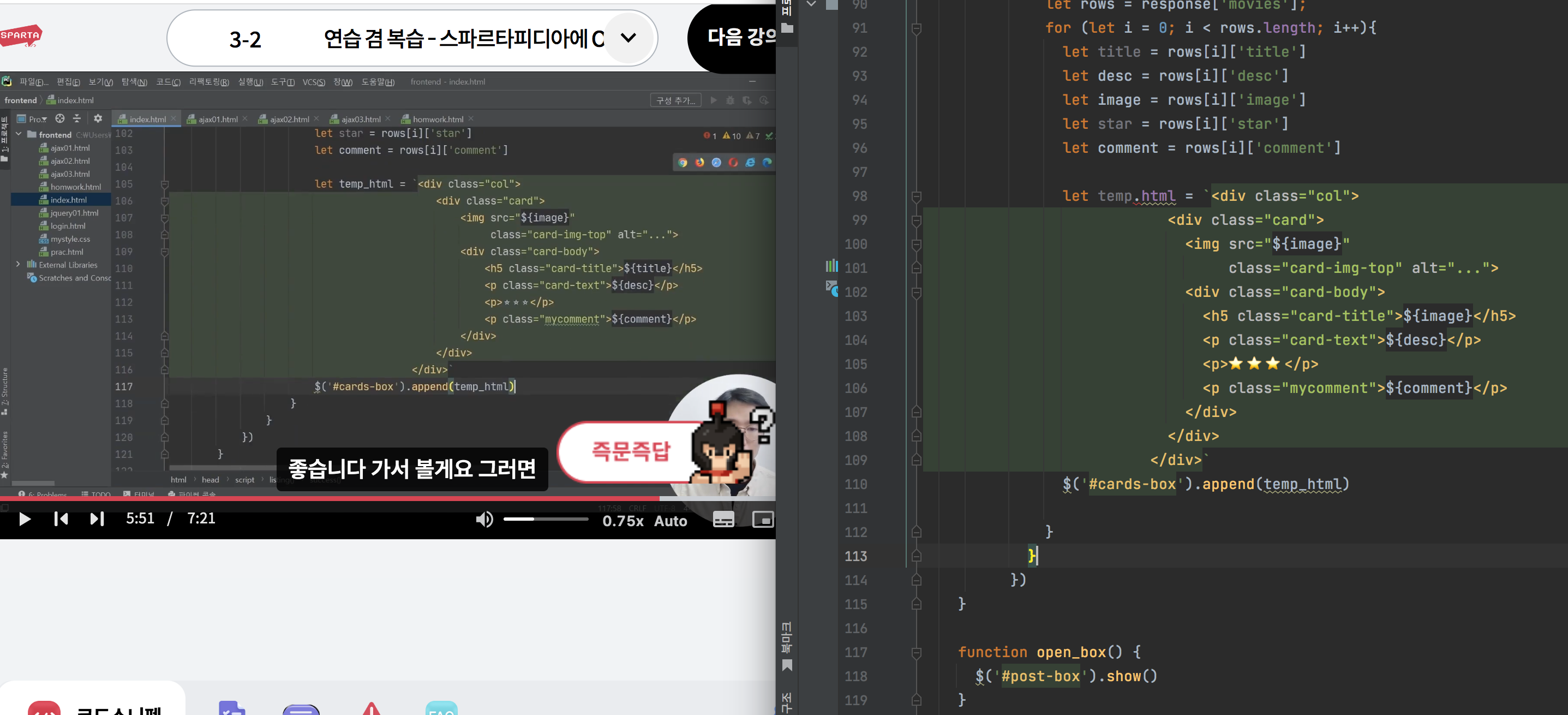1568x715 pixels.
Task: Open Edge browser preview icon
Action: pos(767,162)
